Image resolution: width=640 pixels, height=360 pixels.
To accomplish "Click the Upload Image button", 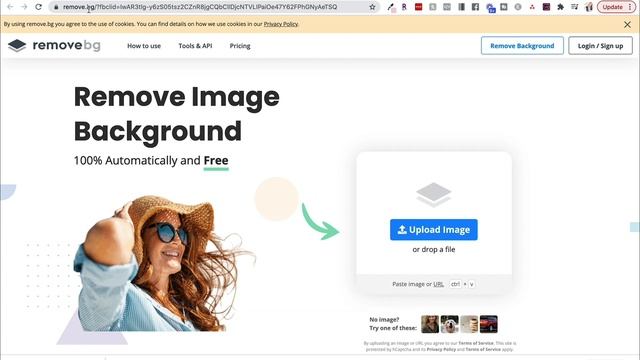I will coord(433,230).
